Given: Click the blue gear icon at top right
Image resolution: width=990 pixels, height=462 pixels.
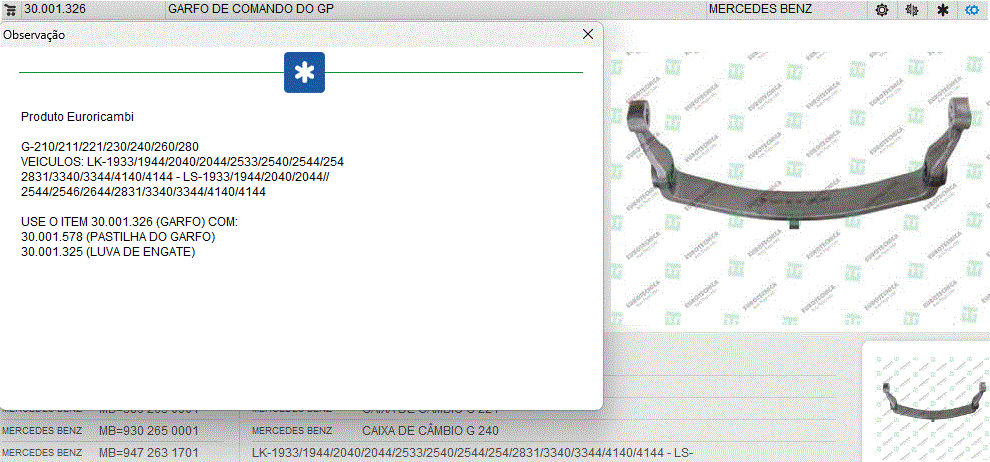Looking at the screenshot, I should click(972, 9).
